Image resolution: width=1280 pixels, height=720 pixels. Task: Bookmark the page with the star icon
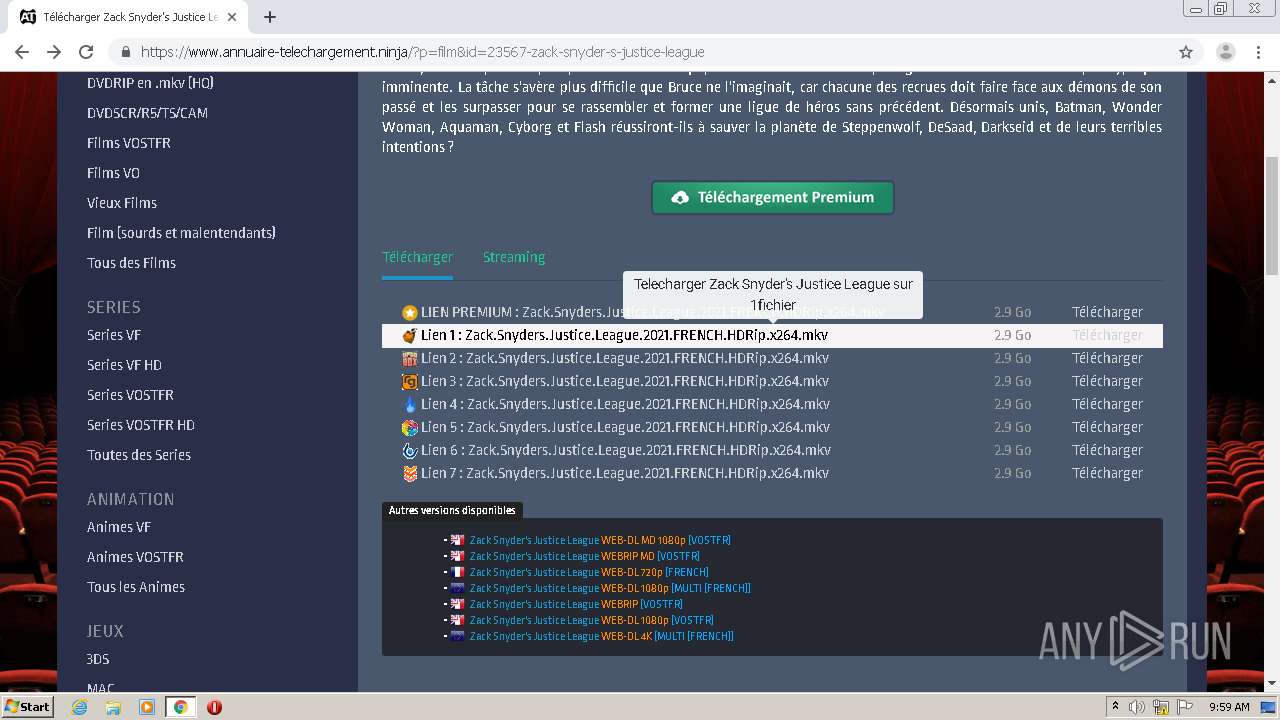tap(1186, 52)
